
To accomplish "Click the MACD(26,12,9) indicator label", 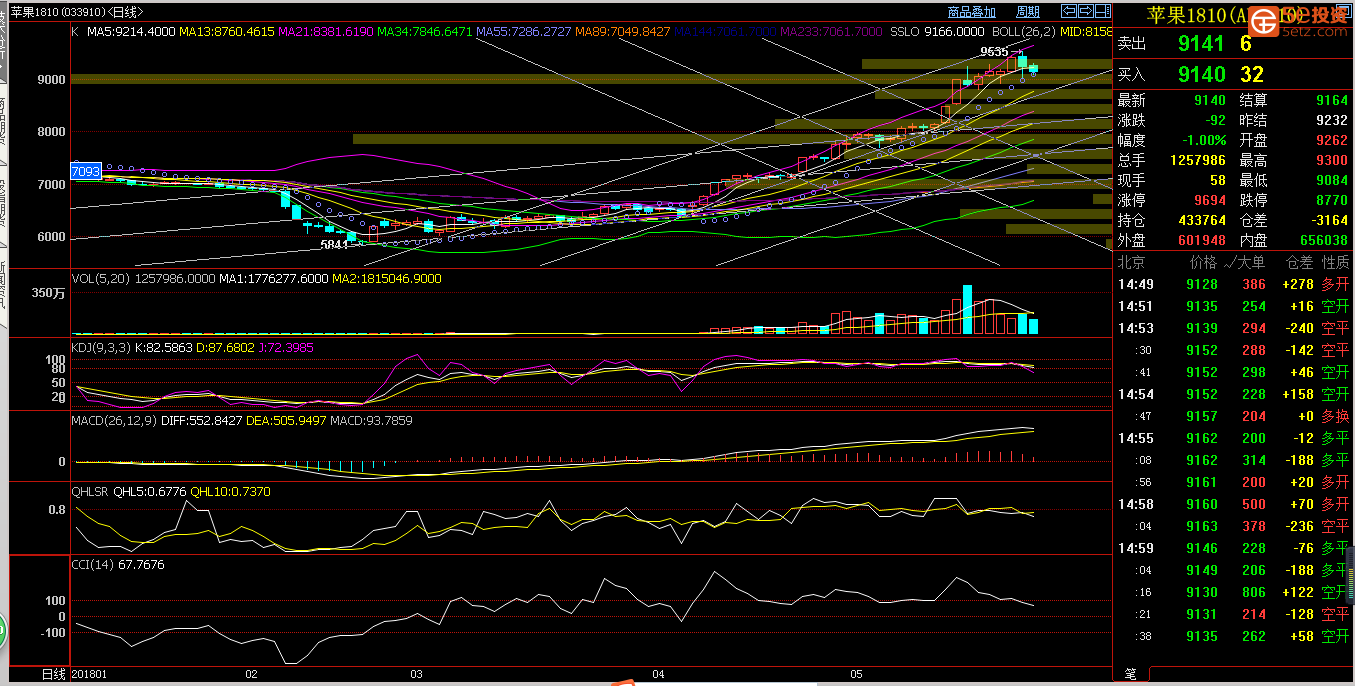I will (113, 420).
